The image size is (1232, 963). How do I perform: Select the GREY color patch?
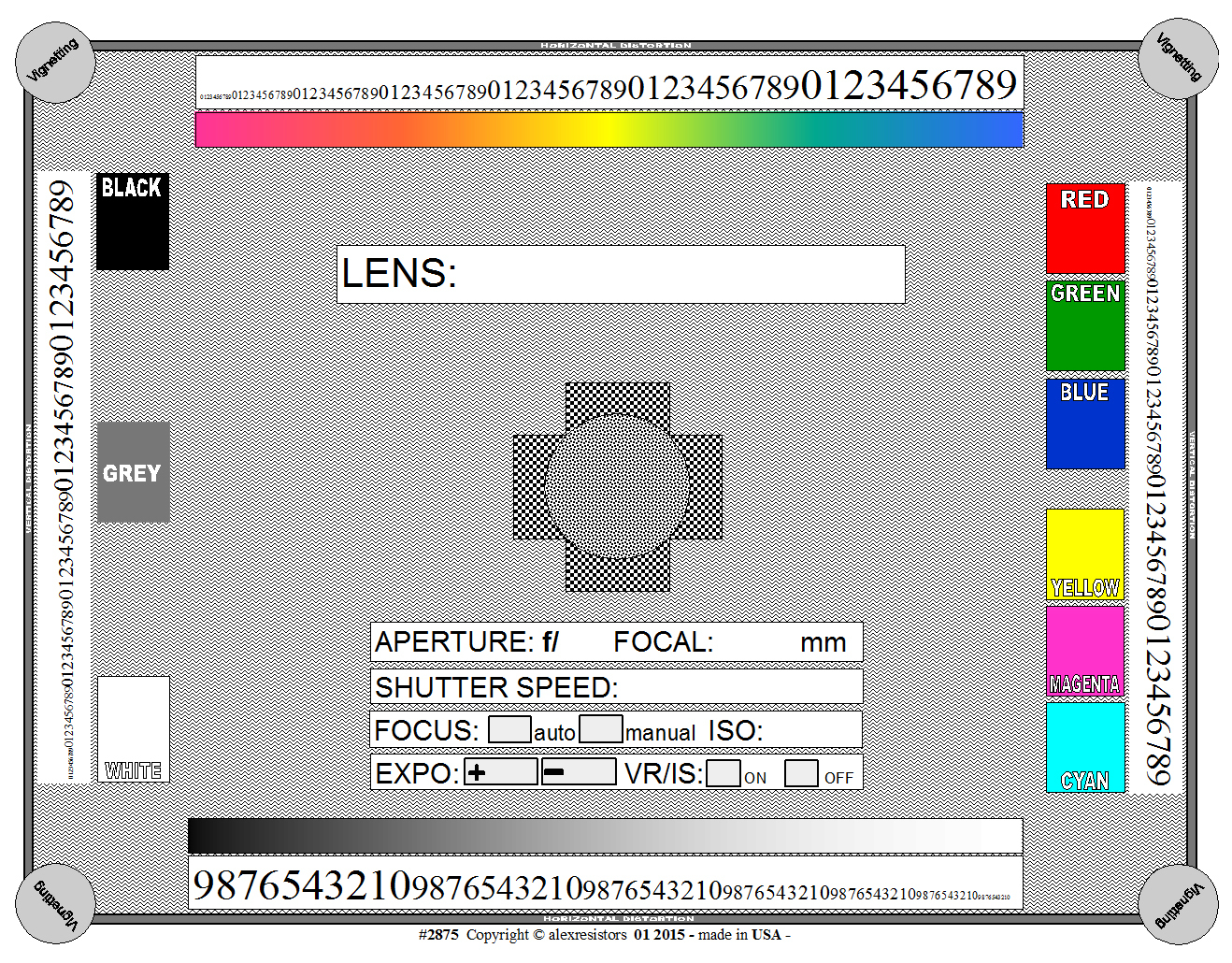click(x=134, y=472)
